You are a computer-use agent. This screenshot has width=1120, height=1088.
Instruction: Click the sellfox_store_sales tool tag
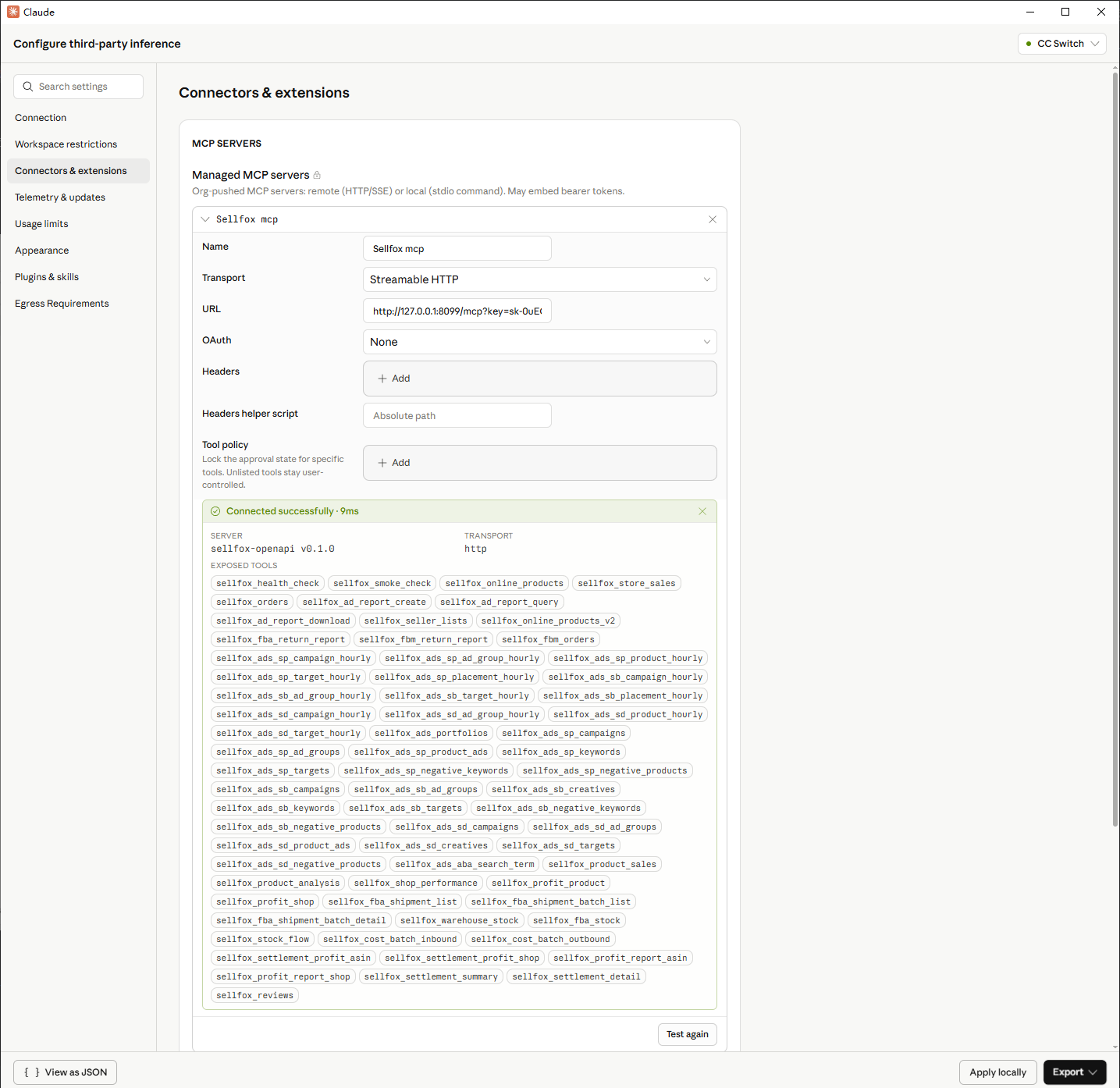coord(627,583)
